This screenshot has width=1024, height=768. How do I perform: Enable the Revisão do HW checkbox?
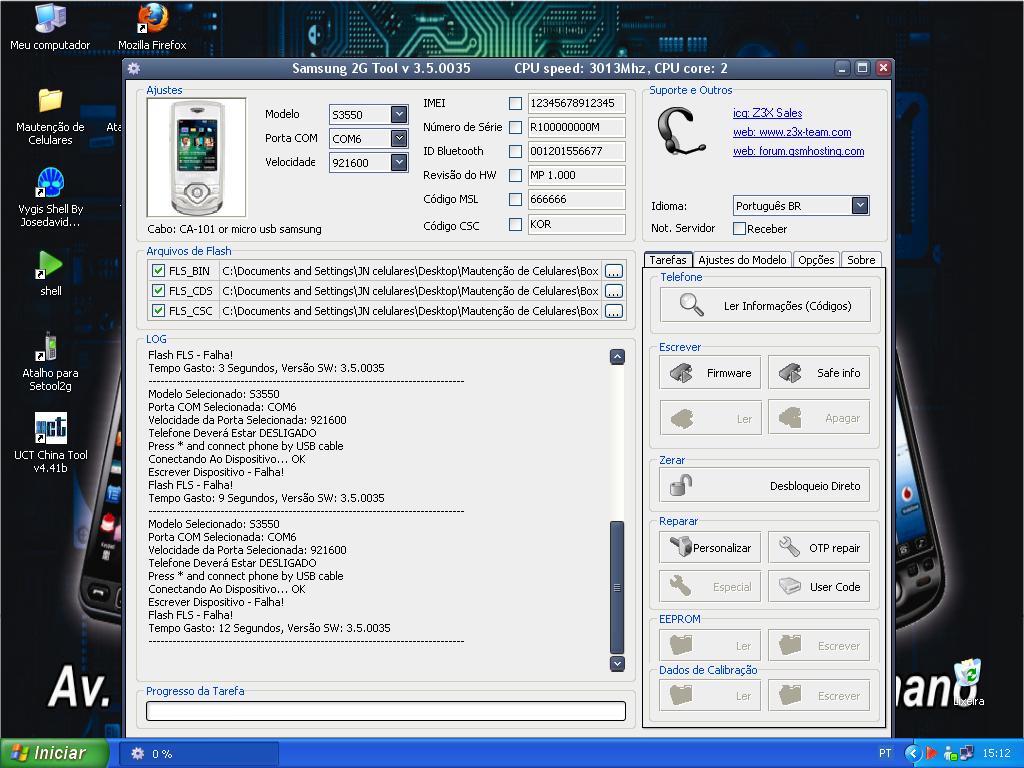click(515, 175)
